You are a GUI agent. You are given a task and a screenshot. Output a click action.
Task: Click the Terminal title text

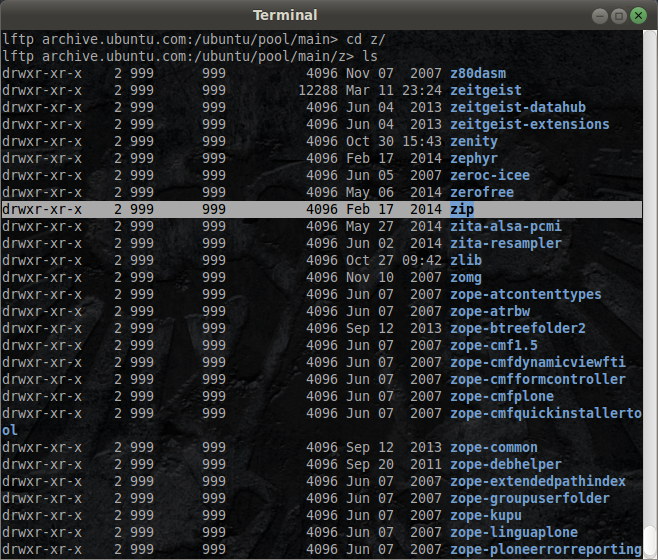tap(285, 15)
